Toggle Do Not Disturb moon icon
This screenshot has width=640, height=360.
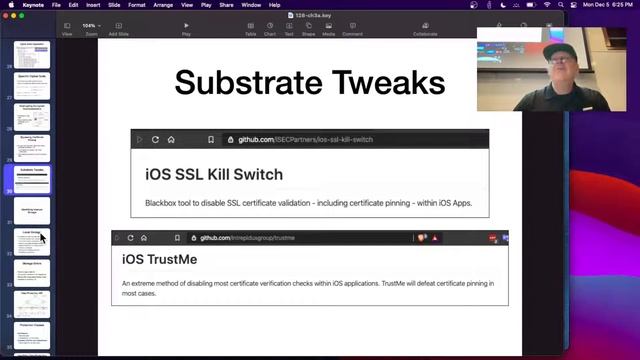click(503, 5)
